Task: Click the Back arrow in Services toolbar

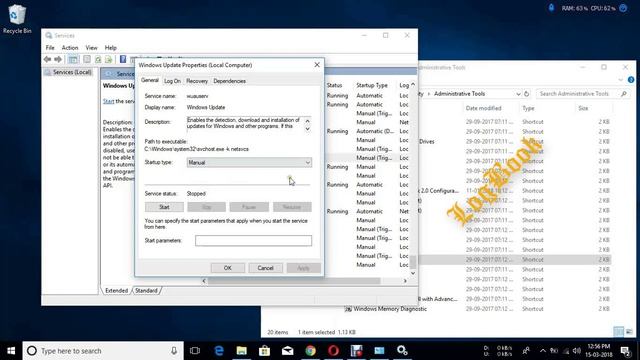Action: [x=47, y=60]
